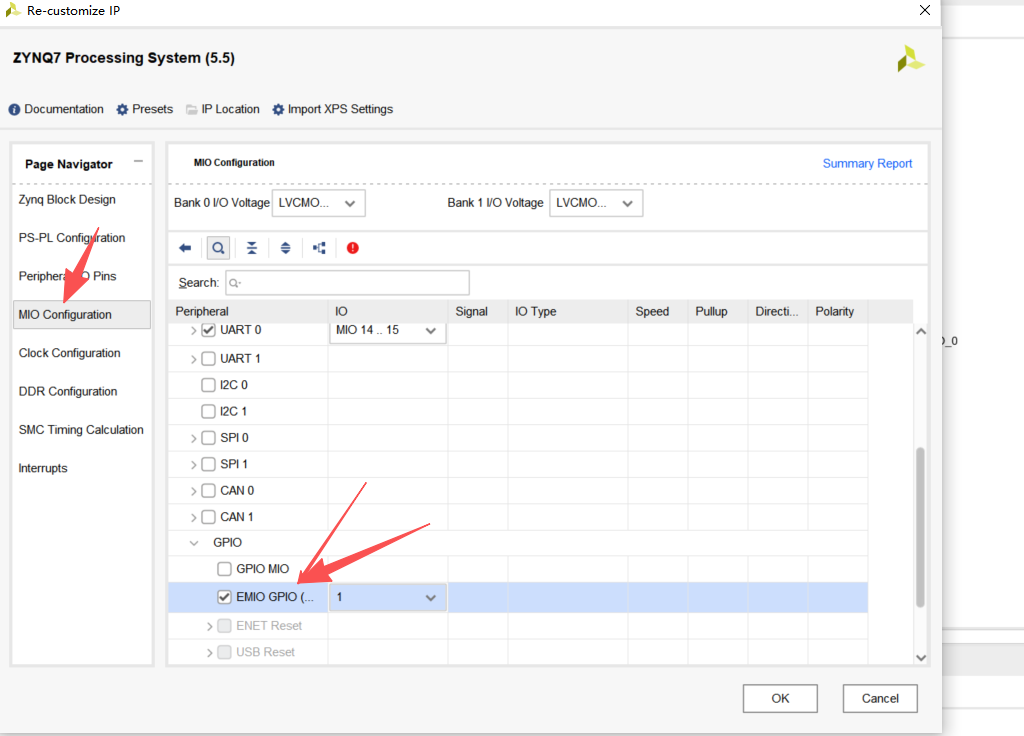Collapse the Page Navigator with the minus icon
This screenshot has height=736, width=1024.
point(138,161)
